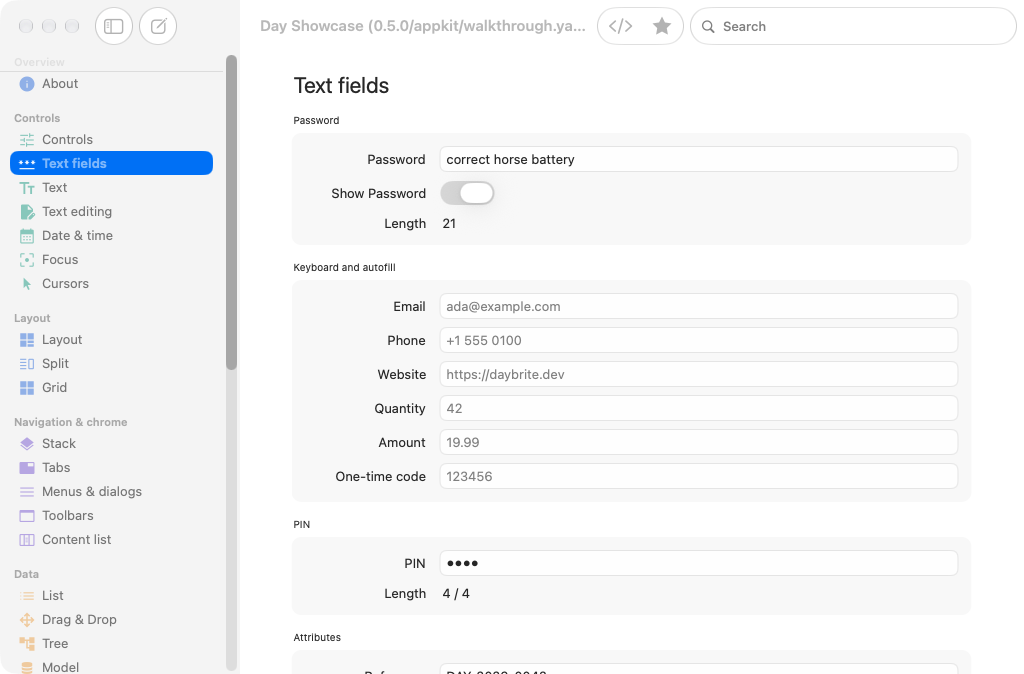This screenshot has height=674, width=1024.
Task: Focus the One-time code field
Action: click(699, 476)
